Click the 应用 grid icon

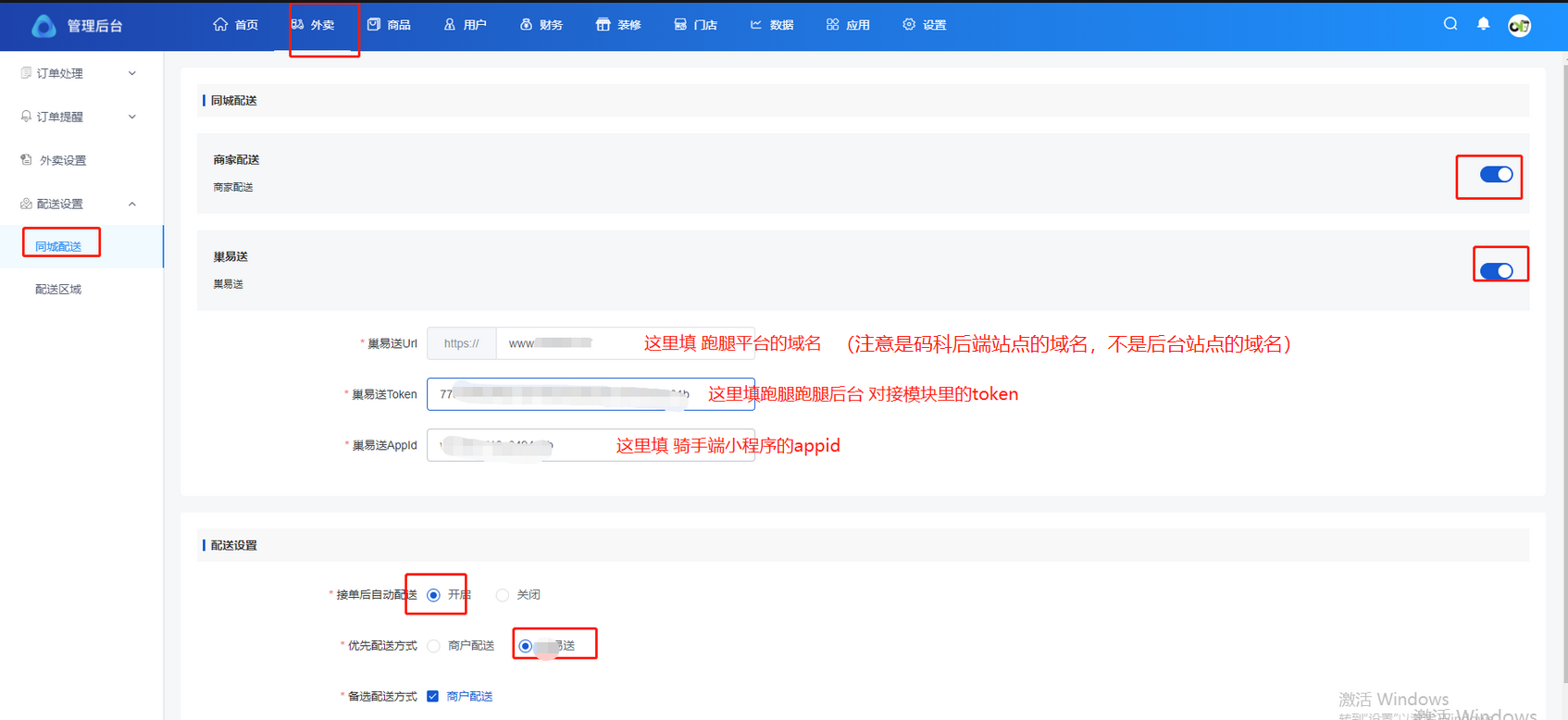(833, 24)
